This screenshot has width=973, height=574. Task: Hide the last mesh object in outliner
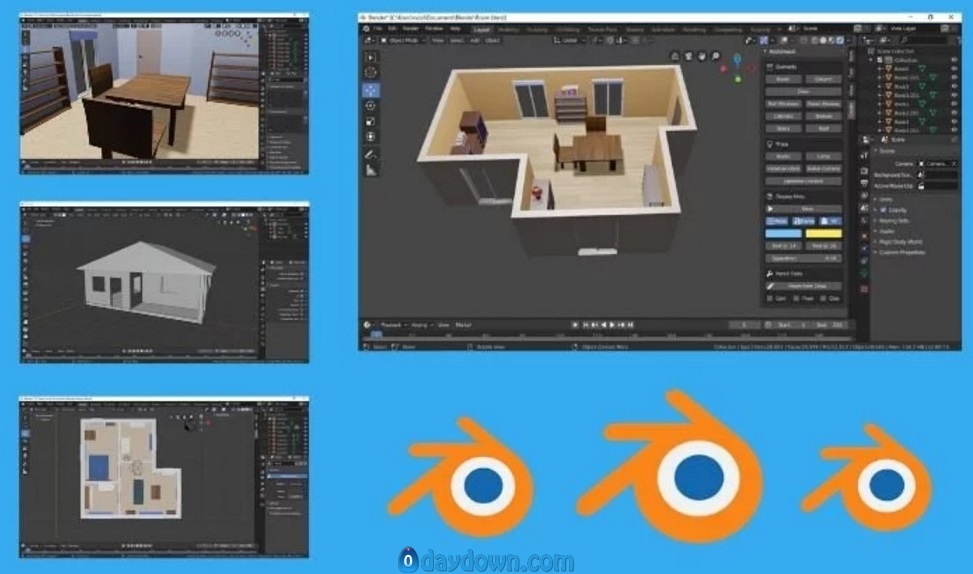[x=954, y=130]
